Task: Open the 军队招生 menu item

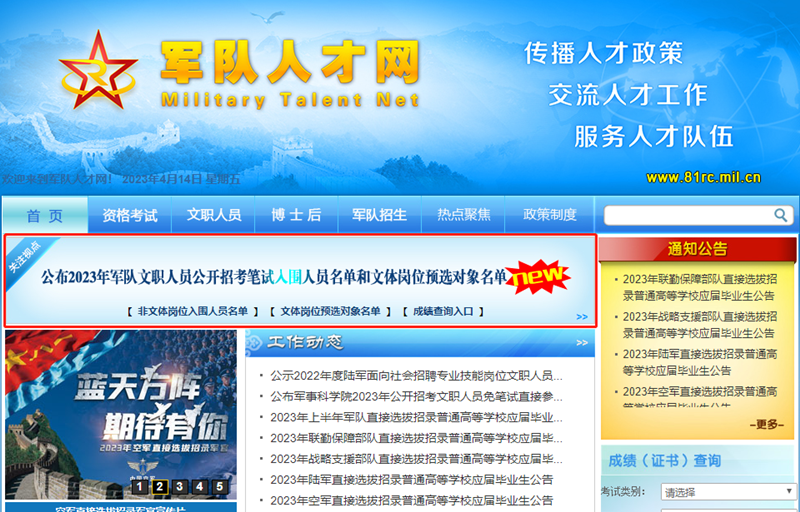Action: coord(380,215)
